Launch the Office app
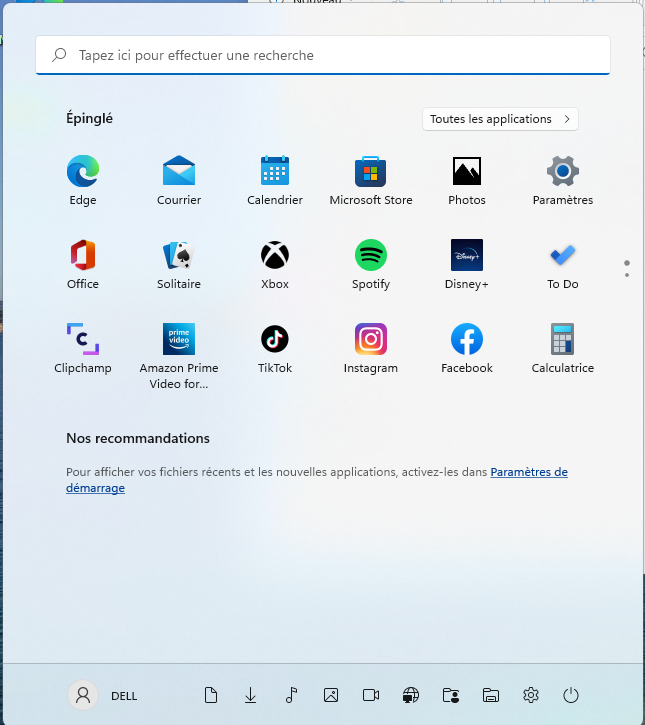This screenshot has height=725, width=645. (83, 264)
